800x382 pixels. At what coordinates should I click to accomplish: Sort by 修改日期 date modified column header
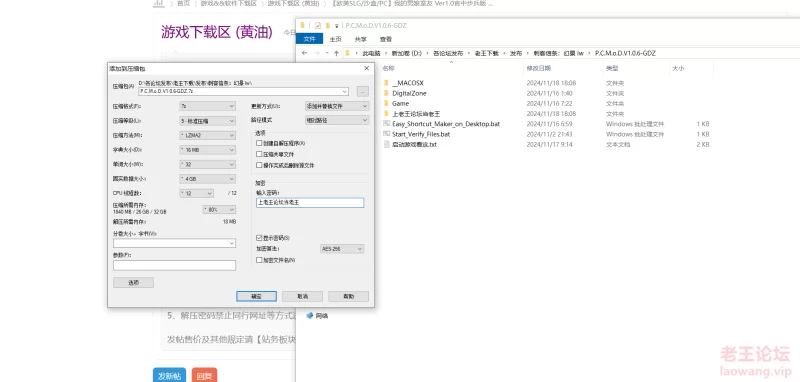click(x=538, y=68)
